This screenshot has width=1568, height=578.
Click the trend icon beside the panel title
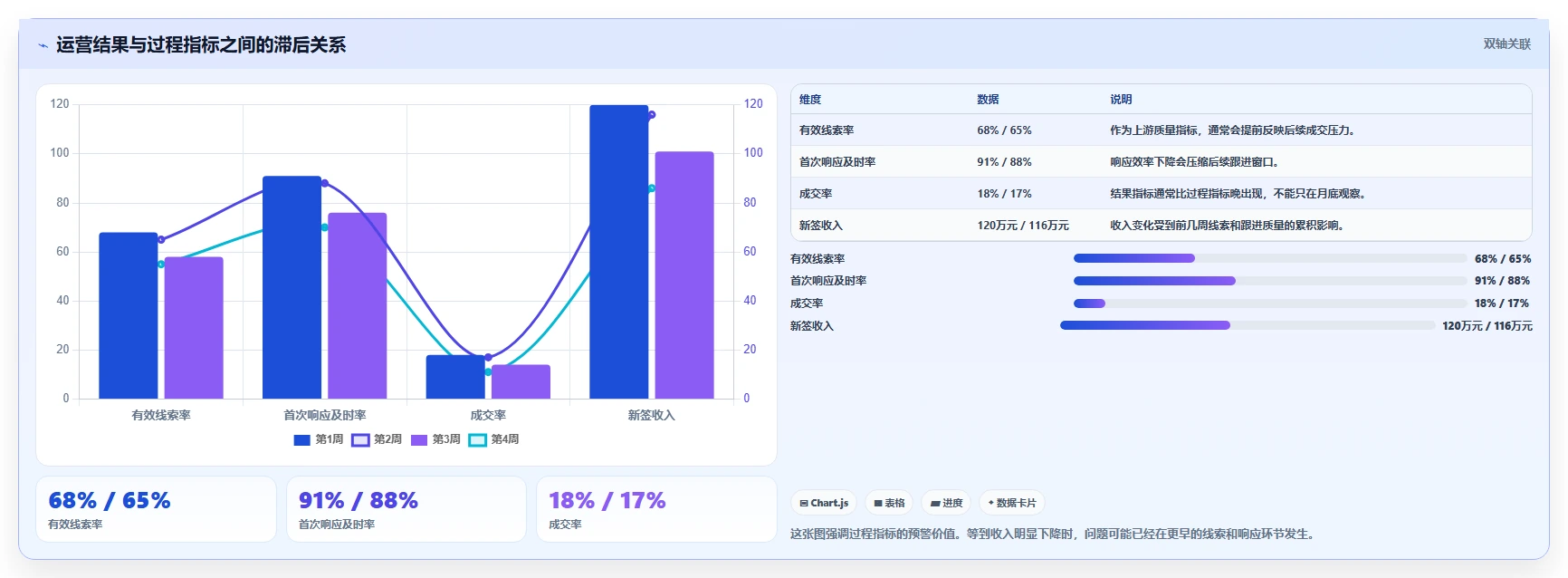[43, 45]
